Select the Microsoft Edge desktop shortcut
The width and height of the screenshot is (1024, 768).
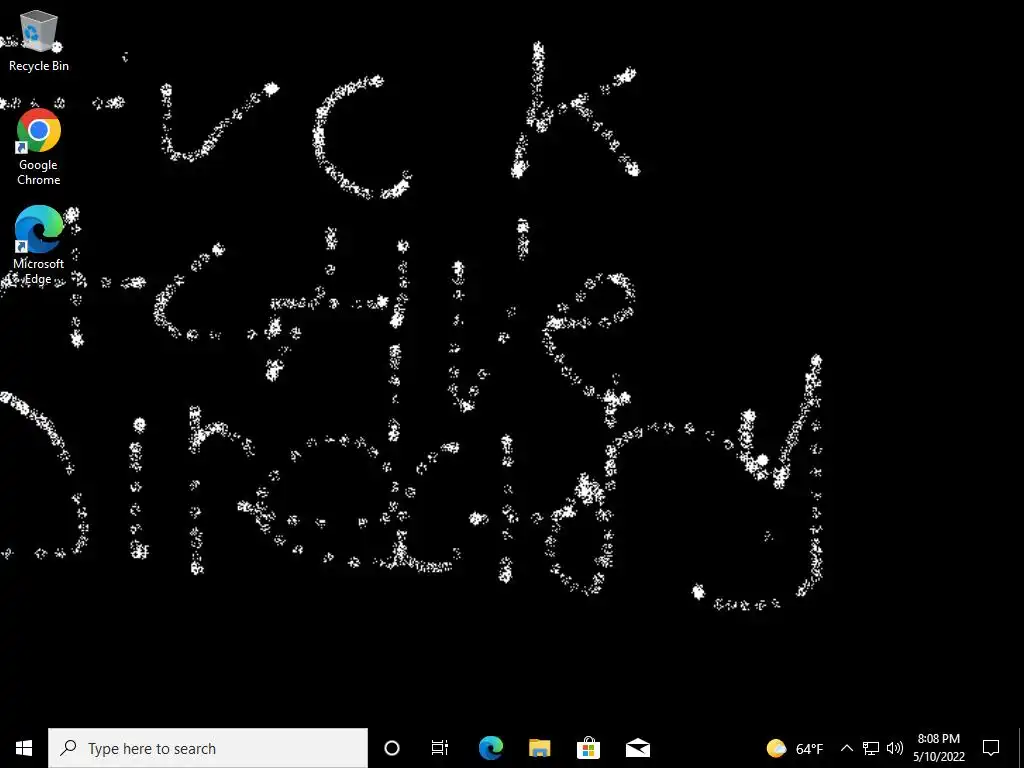click(x=39, y=246)
